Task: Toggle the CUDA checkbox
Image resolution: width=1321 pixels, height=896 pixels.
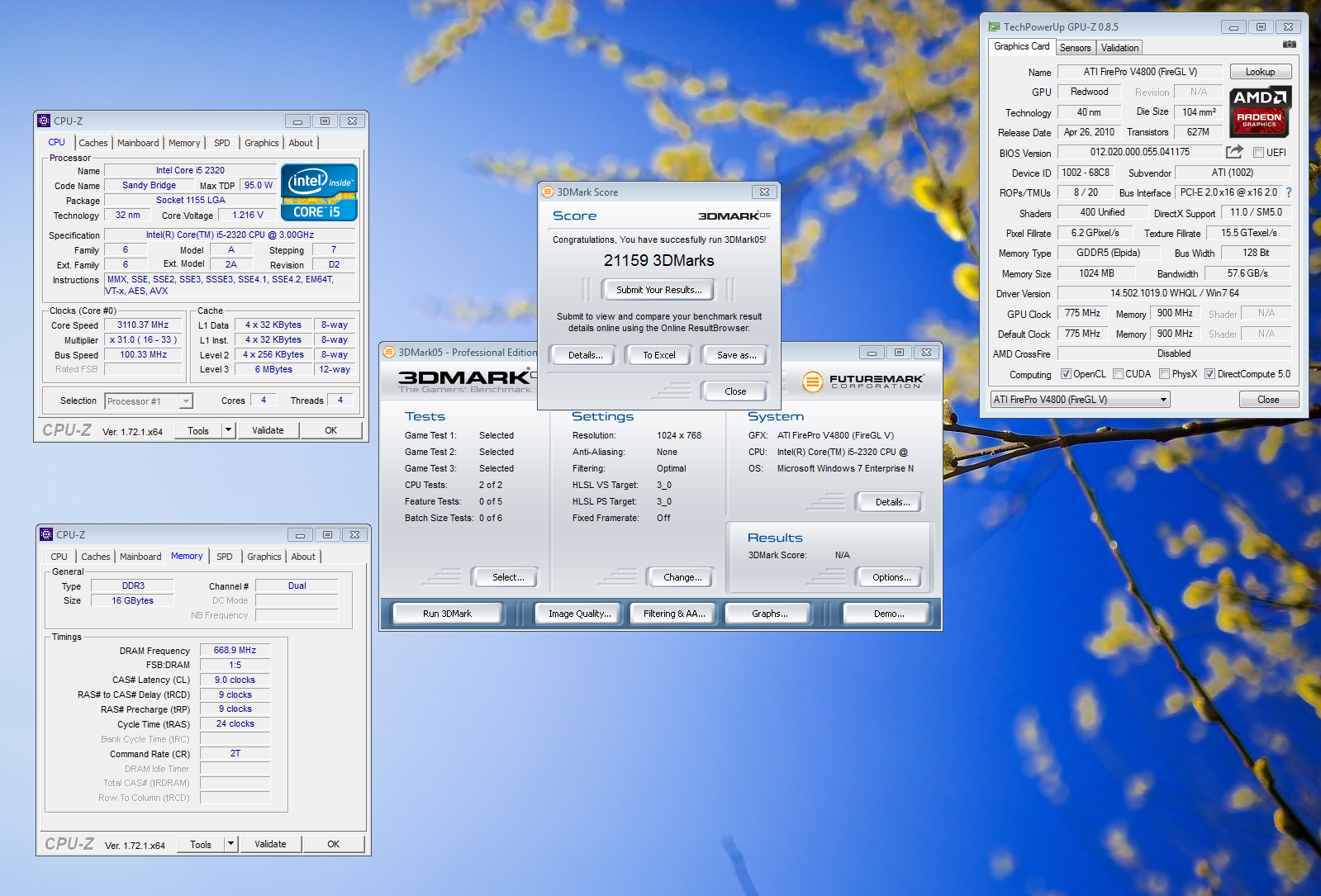Action: 1118,374
